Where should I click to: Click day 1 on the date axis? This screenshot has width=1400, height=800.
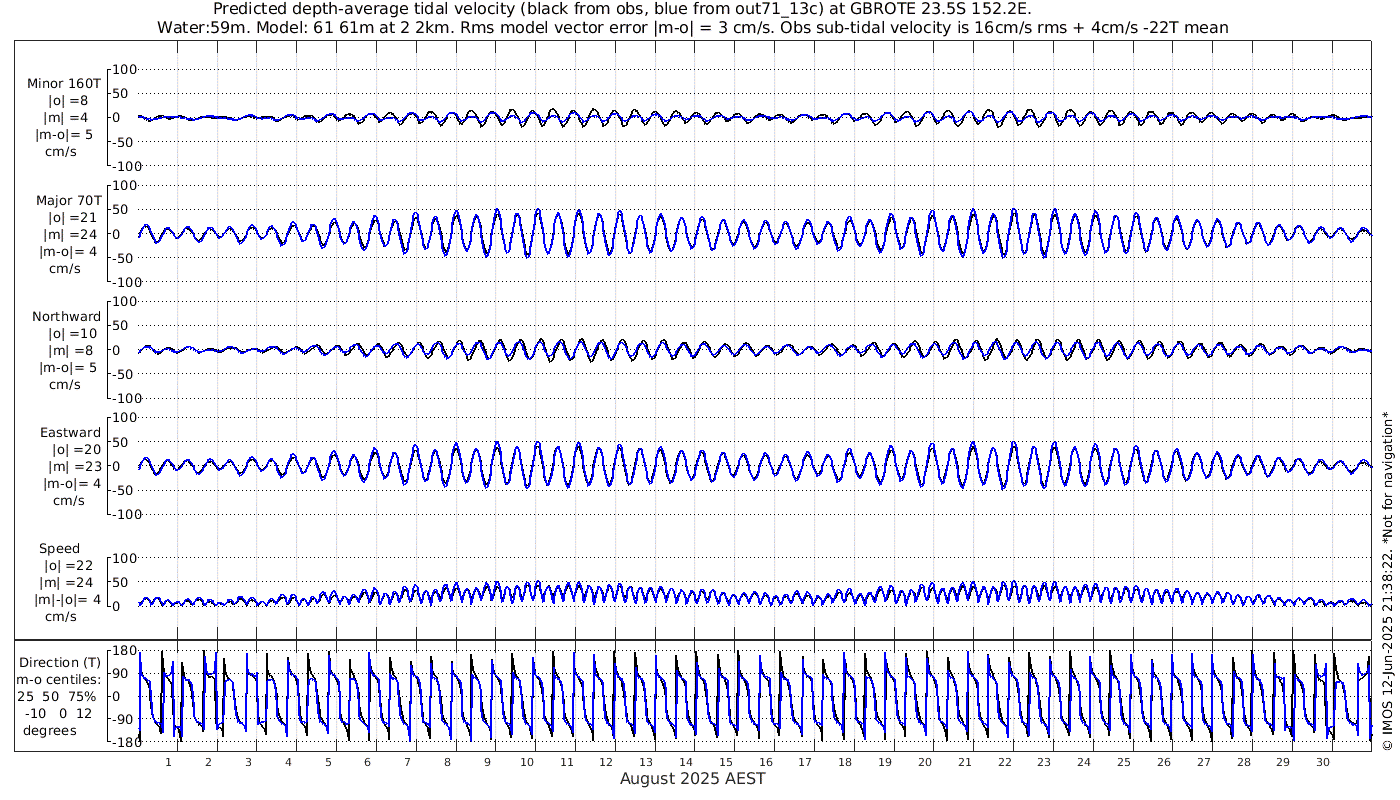(x=168, y=762)
